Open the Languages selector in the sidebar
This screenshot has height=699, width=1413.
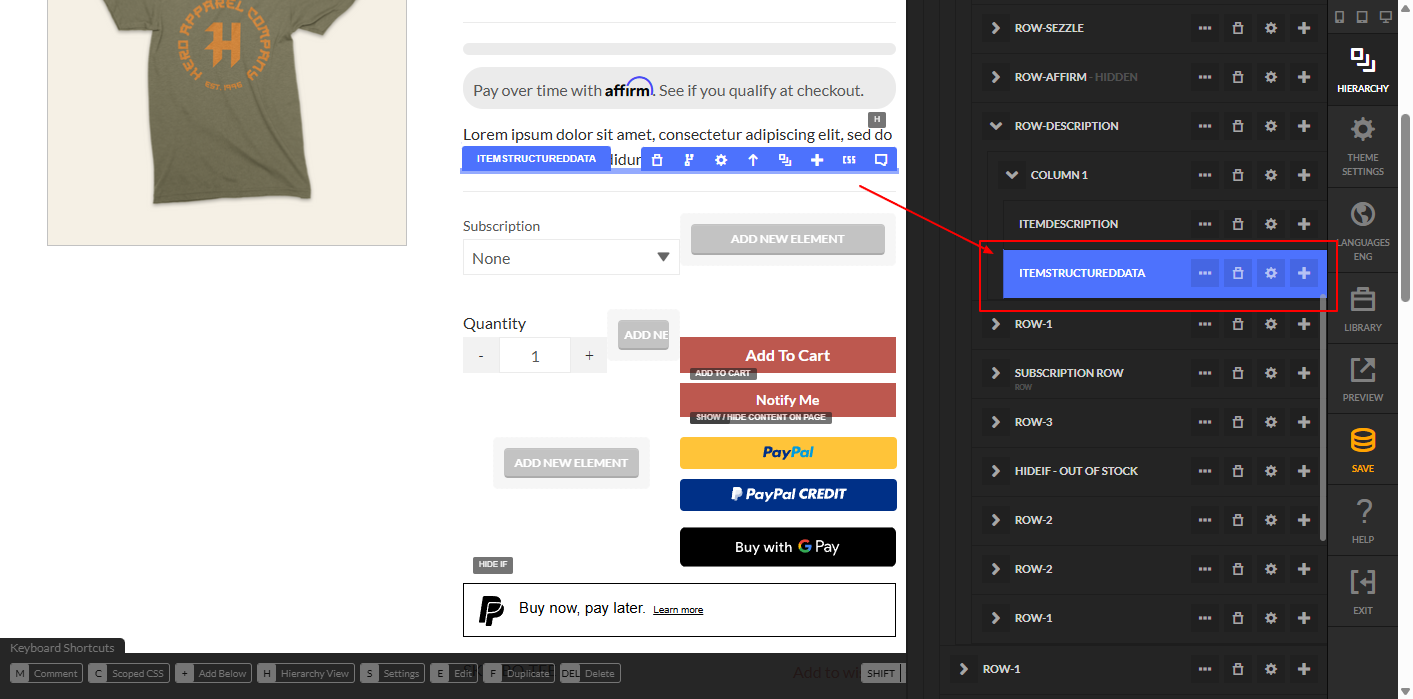[1362, 230]
